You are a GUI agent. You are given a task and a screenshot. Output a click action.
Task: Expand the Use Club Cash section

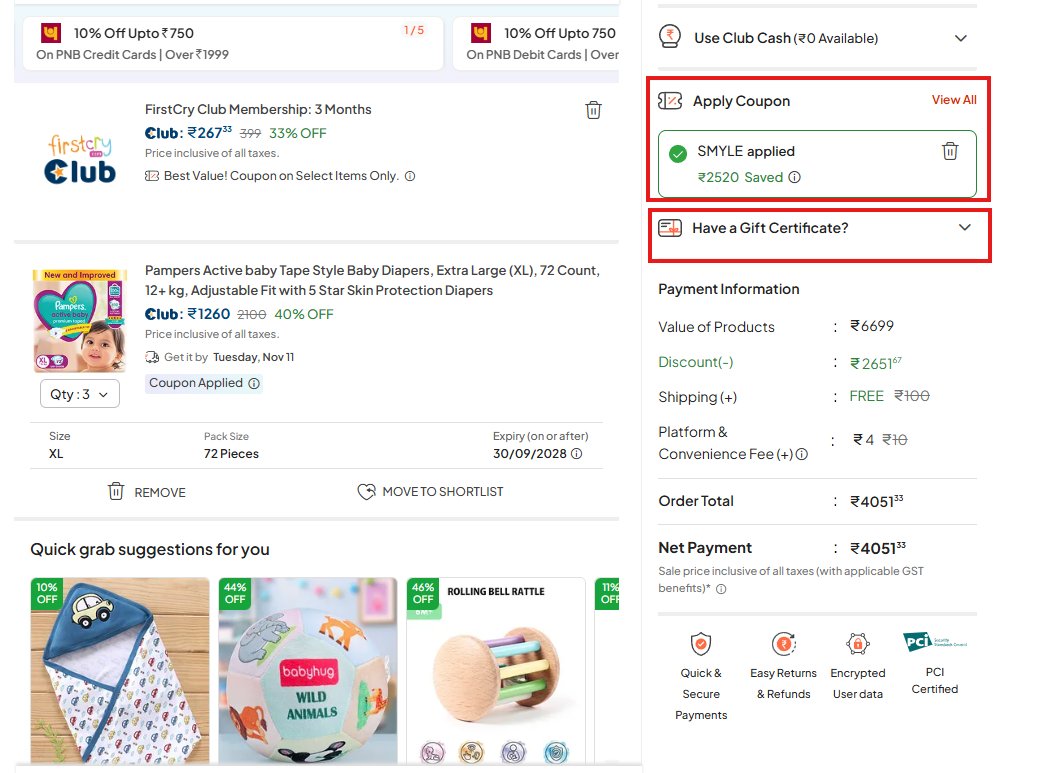click(x=961, y=38)
